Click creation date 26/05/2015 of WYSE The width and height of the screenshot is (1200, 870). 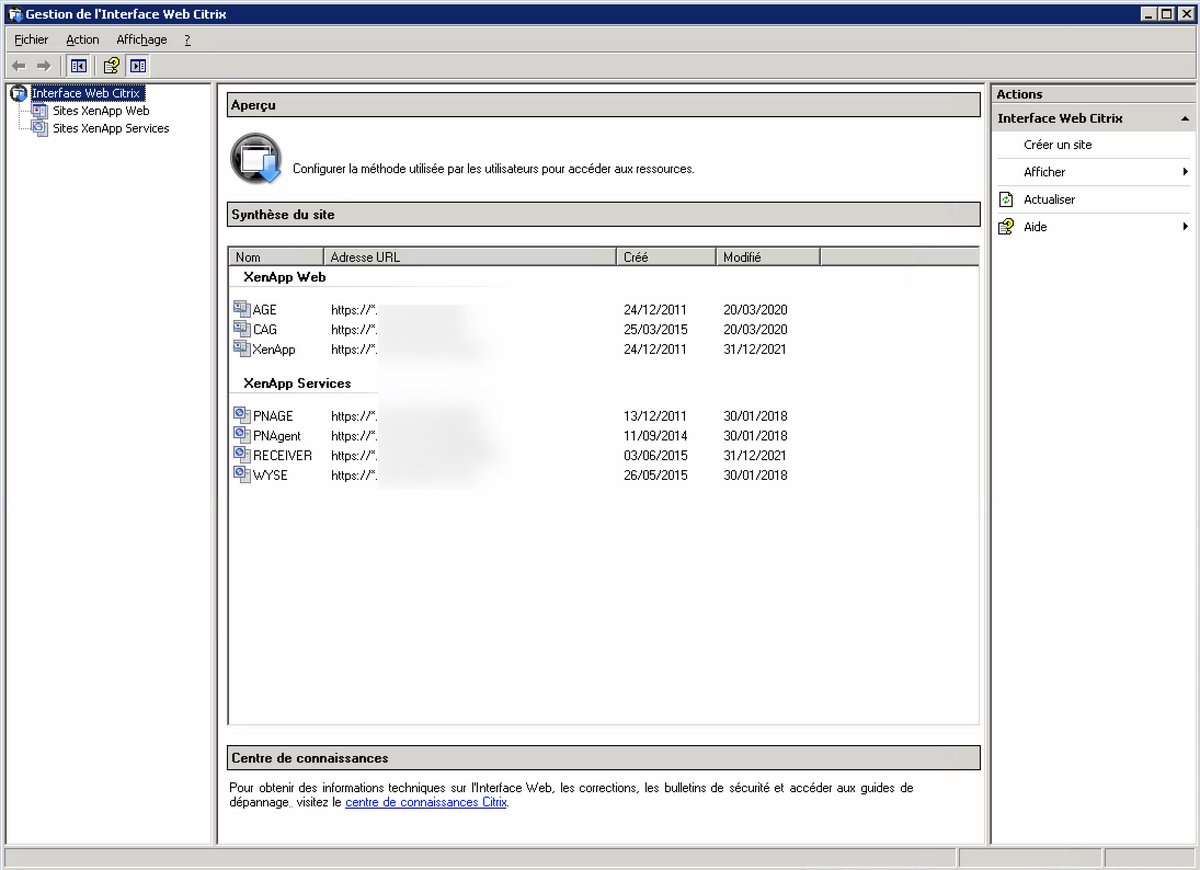655,475
